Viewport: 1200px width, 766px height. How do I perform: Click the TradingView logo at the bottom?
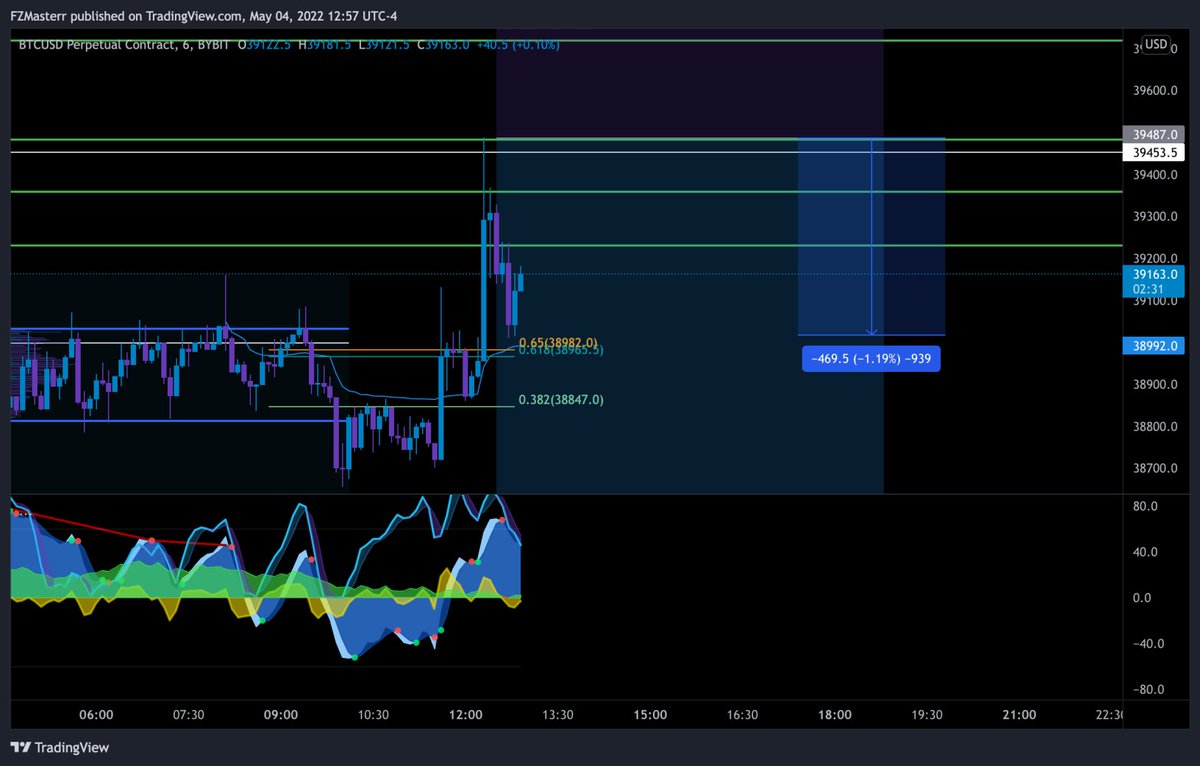tap(59, 747)
